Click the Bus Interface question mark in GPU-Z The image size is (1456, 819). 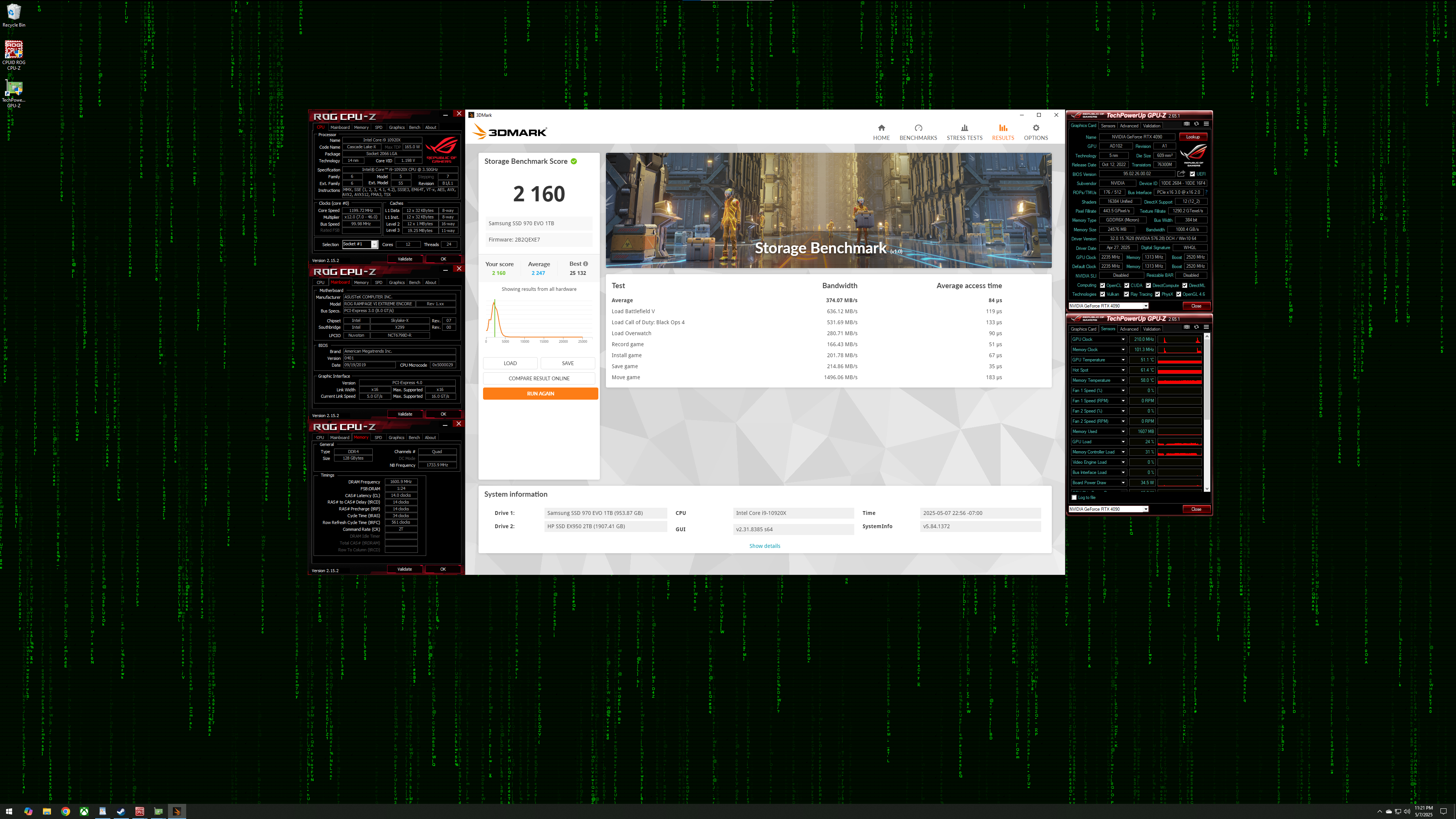(x=1206, y=192)
